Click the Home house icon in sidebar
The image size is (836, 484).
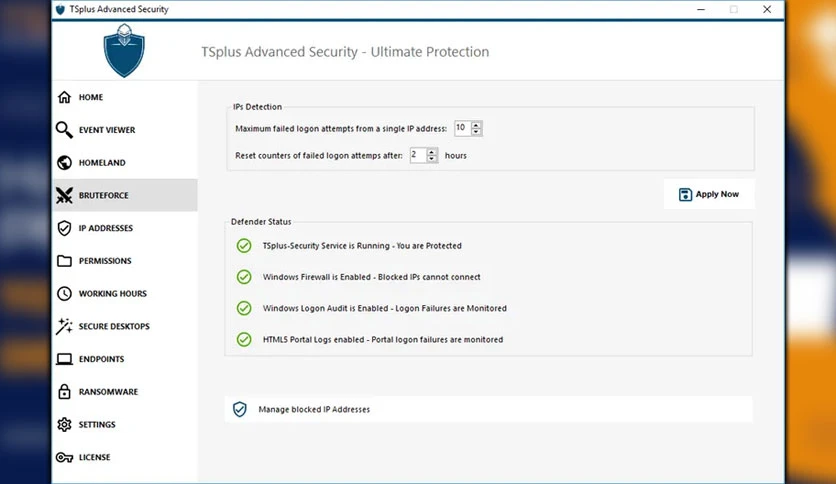coord(65,97)
